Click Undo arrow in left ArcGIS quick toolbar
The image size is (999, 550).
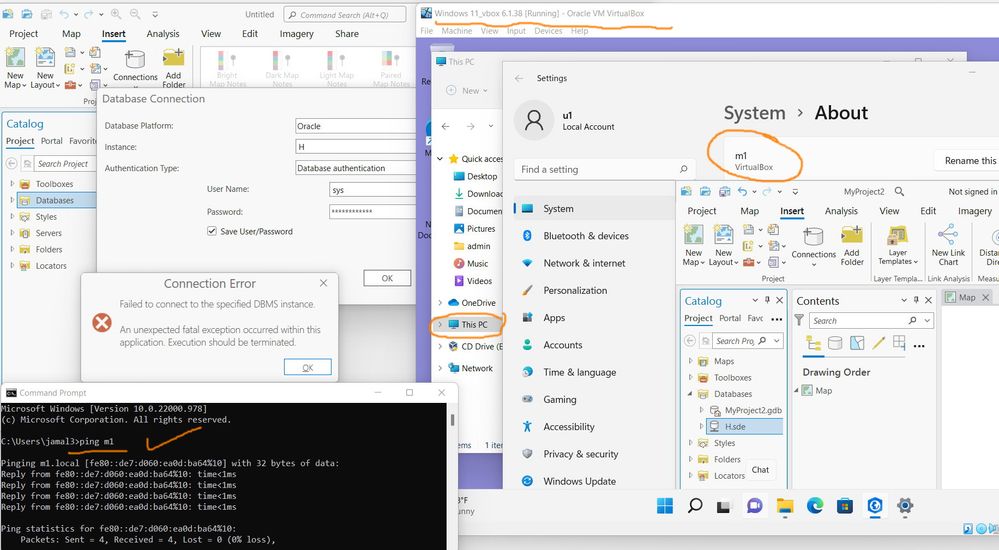(x=64, y=13)
